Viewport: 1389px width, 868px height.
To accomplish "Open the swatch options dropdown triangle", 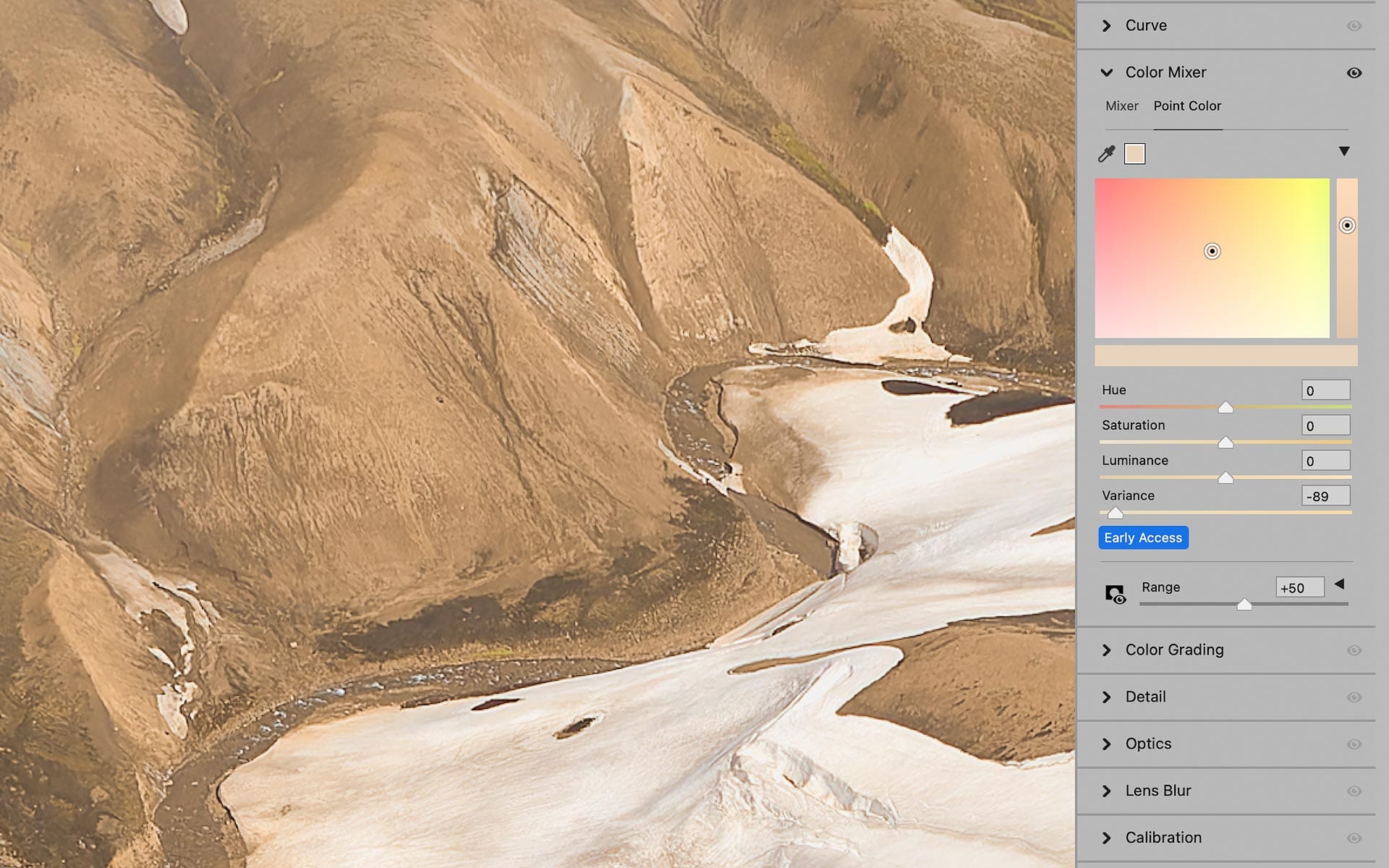I will tap(1343, 151).
